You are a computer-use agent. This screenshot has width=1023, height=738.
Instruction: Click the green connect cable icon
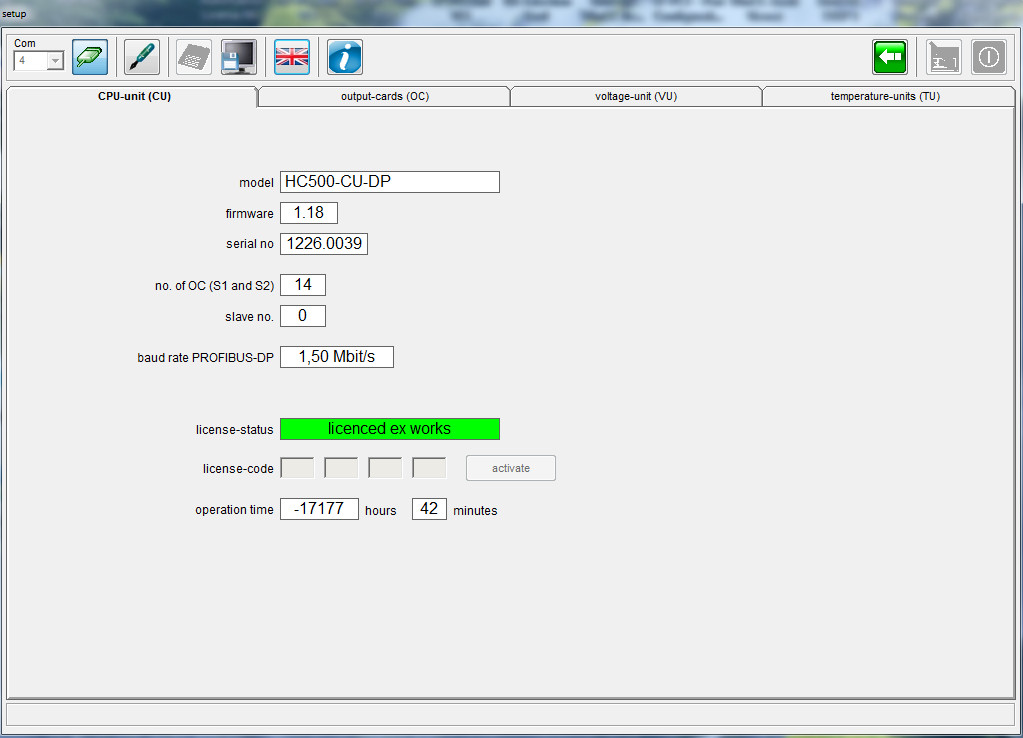(x=90, y=57)
